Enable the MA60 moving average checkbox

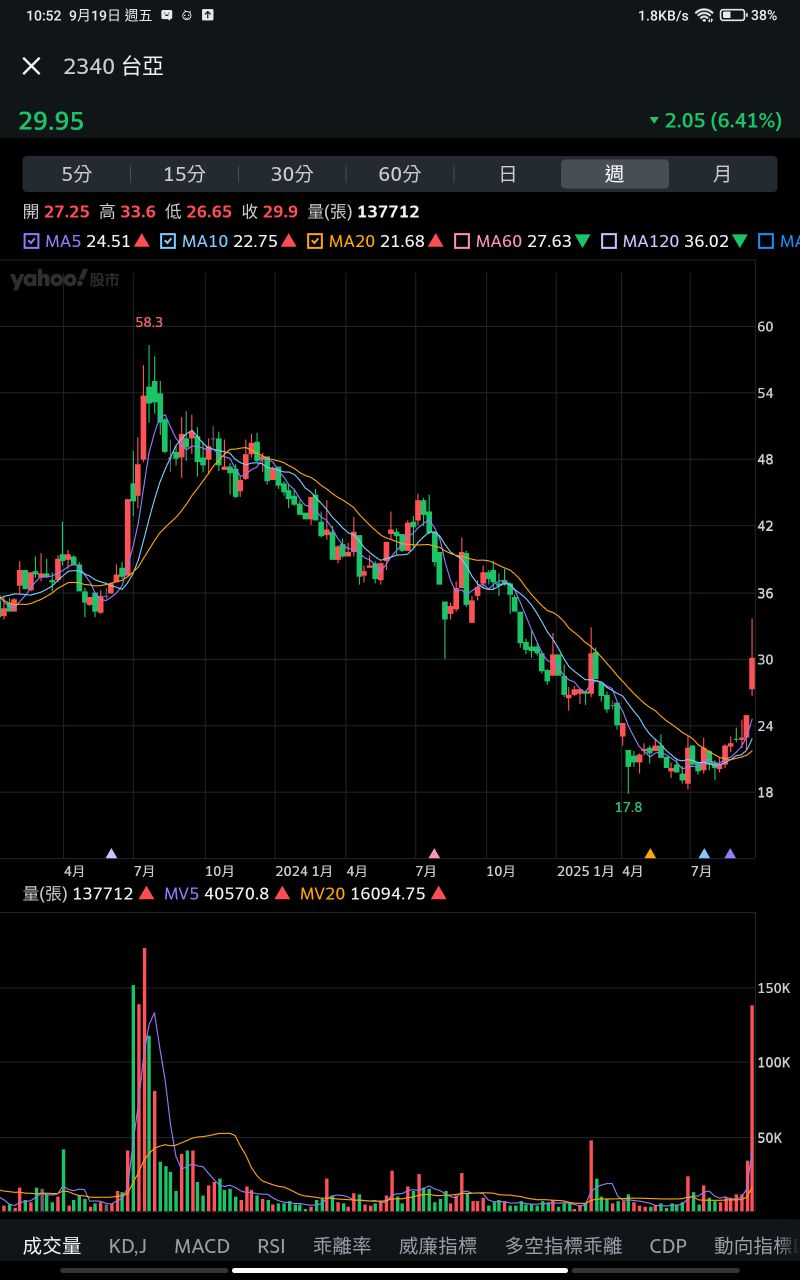(462, 241)
